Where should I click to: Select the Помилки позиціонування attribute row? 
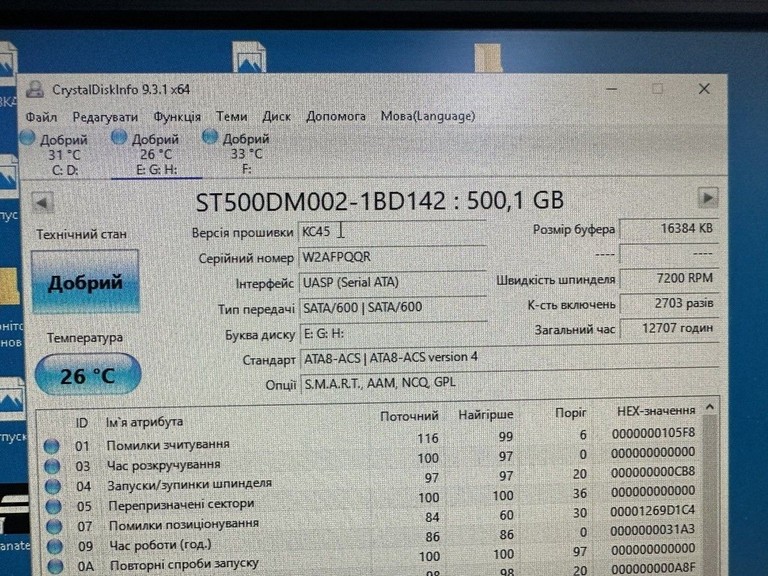(x=370, y=519)
